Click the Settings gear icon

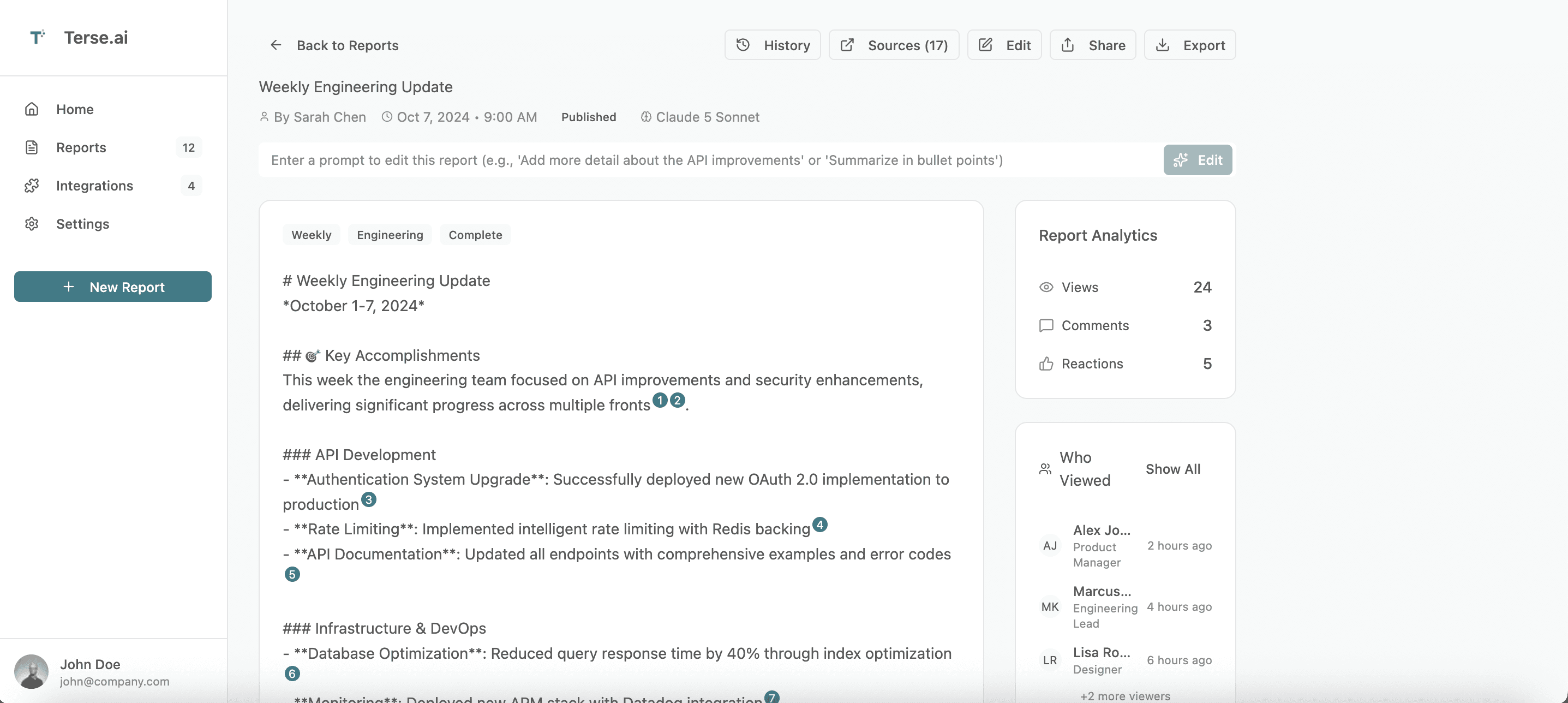click(x=32, y=224)
